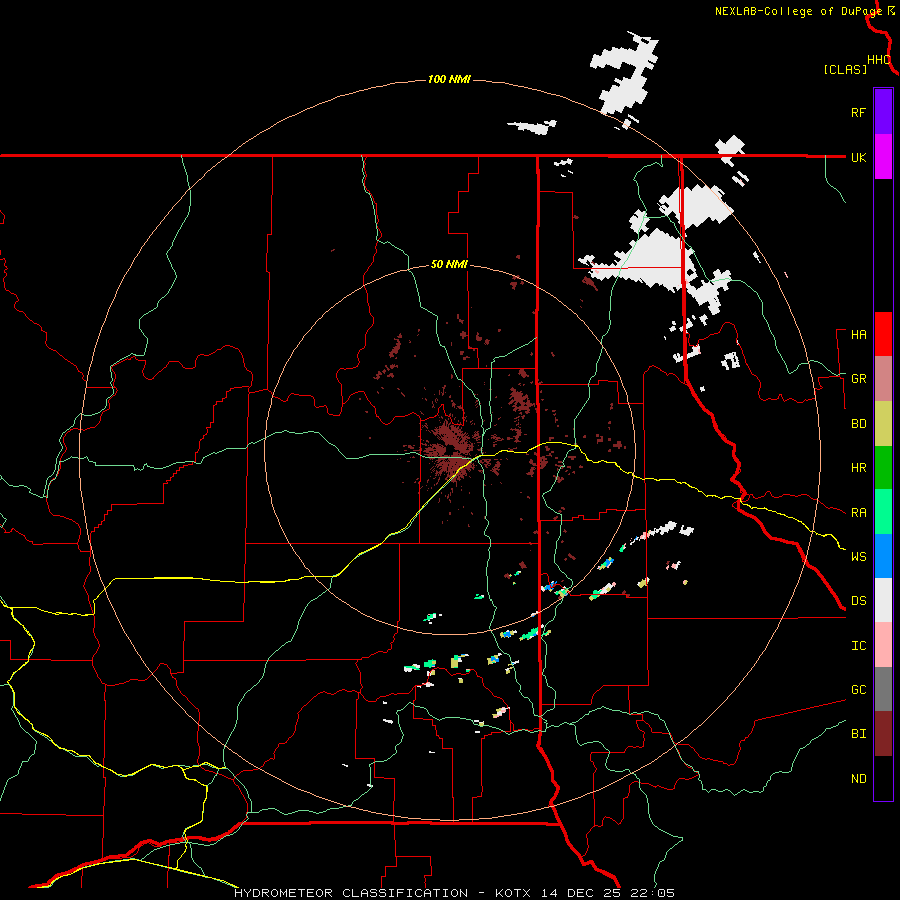Viewport: 900px width, 900px height.
Task: Click the KOTX station identifier
Action: [513, 893]
